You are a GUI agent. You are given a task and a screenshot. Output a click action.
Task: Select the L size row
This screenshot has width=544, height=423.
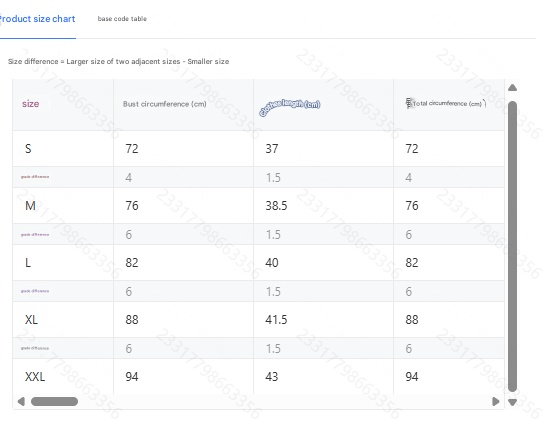click(x=258, y=262)
